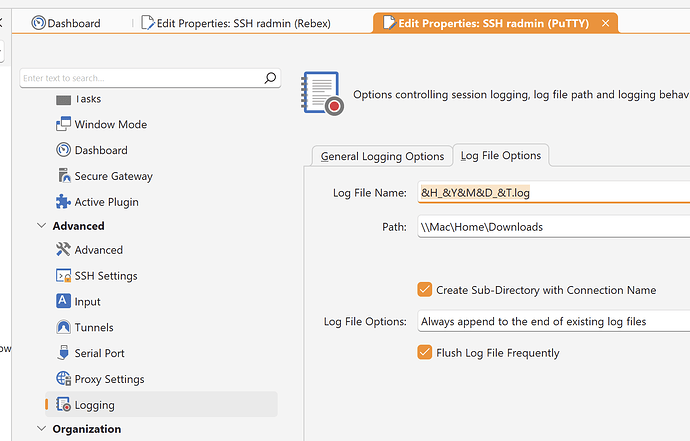The width and height of the screenshot is (690, 441).
Task: Uncheck Create Sub-Directory with Connection Name
Action: [x=425, y=290]
